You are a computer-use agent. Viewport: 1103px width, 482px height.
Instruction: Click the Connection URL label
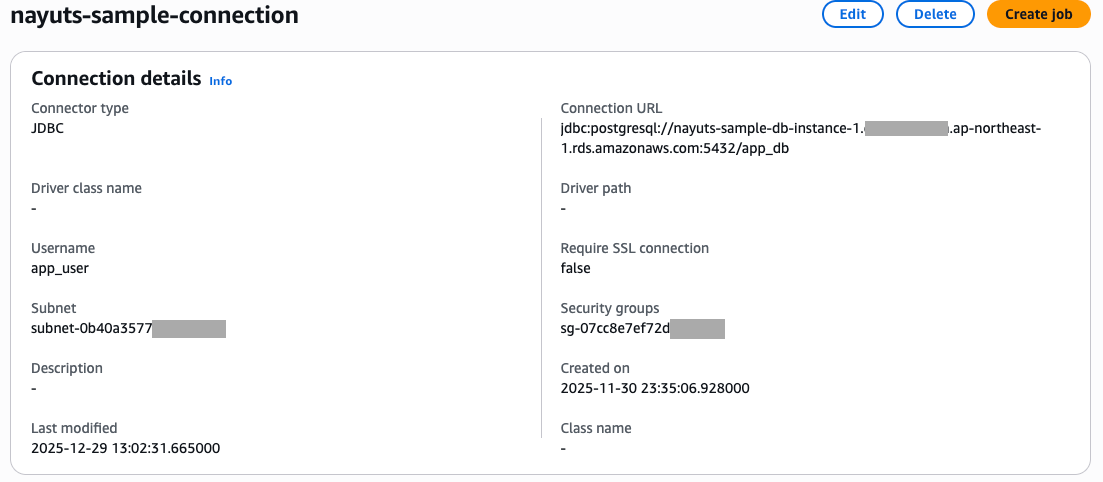coord(611,108)
